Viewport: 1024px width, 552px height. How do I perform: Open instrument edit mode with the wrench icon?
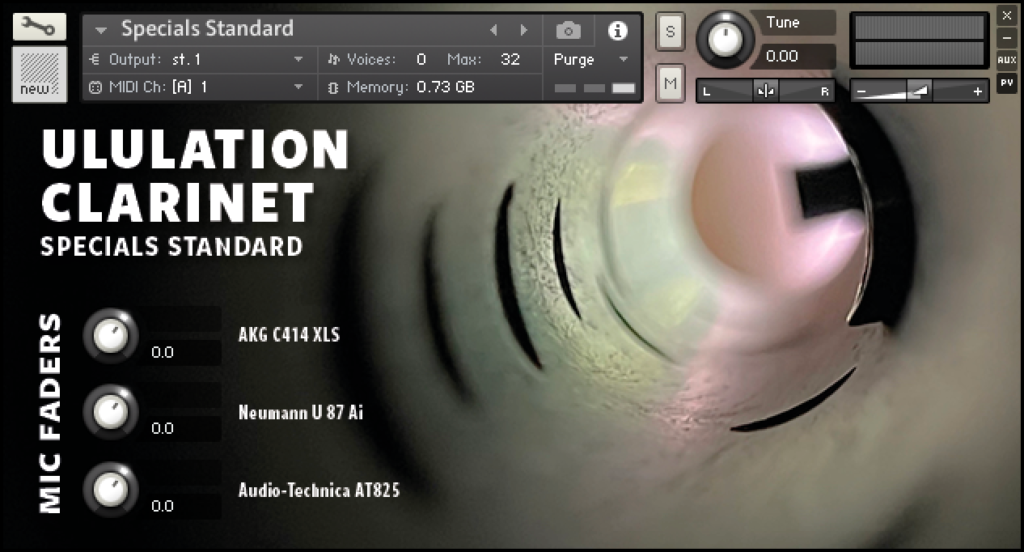pos(39,27)
